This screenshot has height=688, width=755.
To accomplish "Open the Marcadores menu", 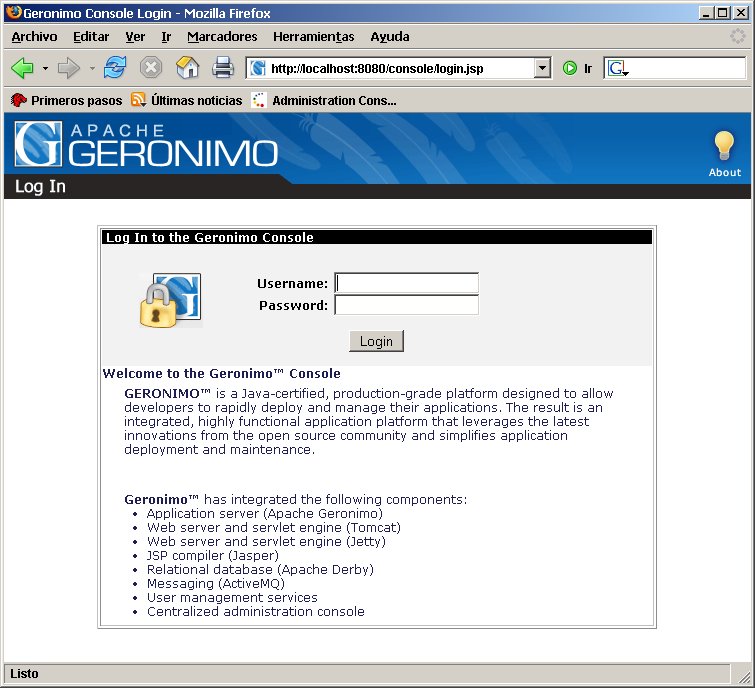I will 222,37.
